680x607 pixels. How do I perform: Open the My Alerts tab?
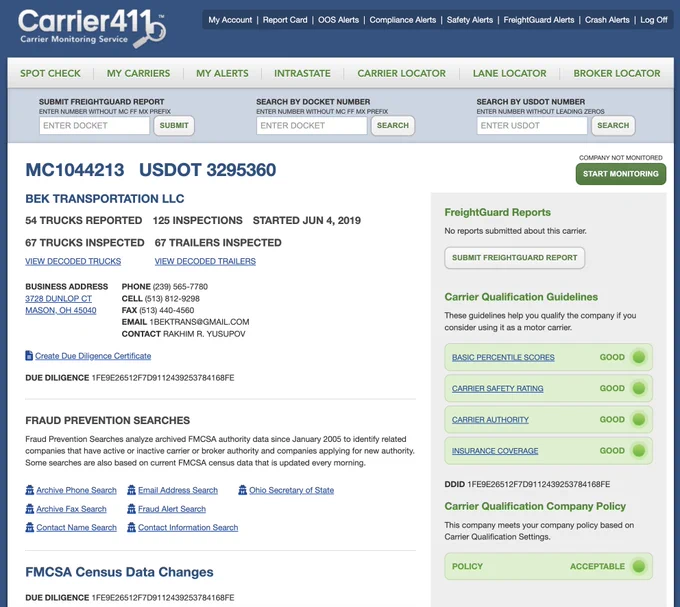222,73
